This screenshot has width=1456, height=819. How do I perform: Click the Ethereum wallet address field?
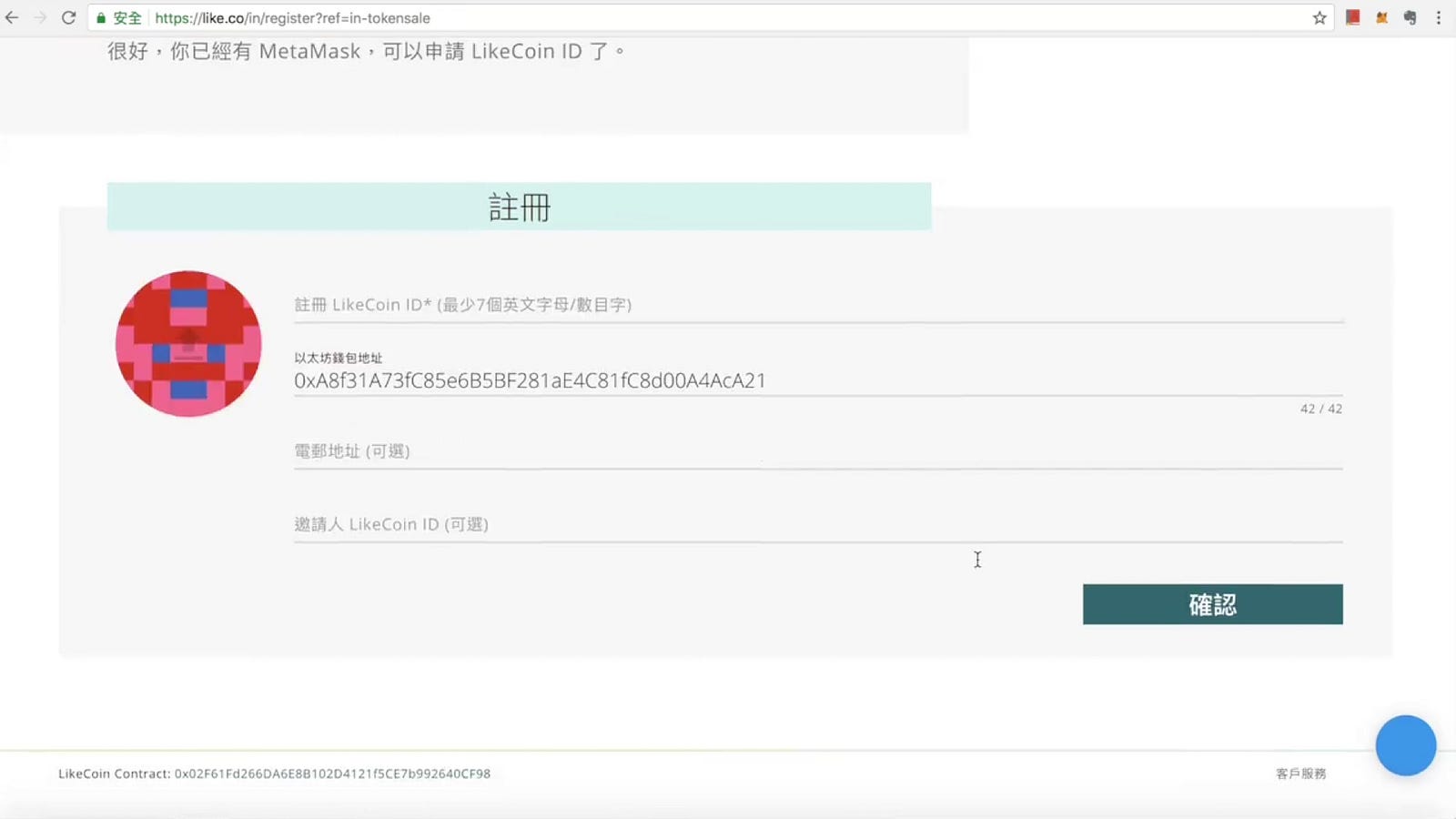(x=818, y=381)
